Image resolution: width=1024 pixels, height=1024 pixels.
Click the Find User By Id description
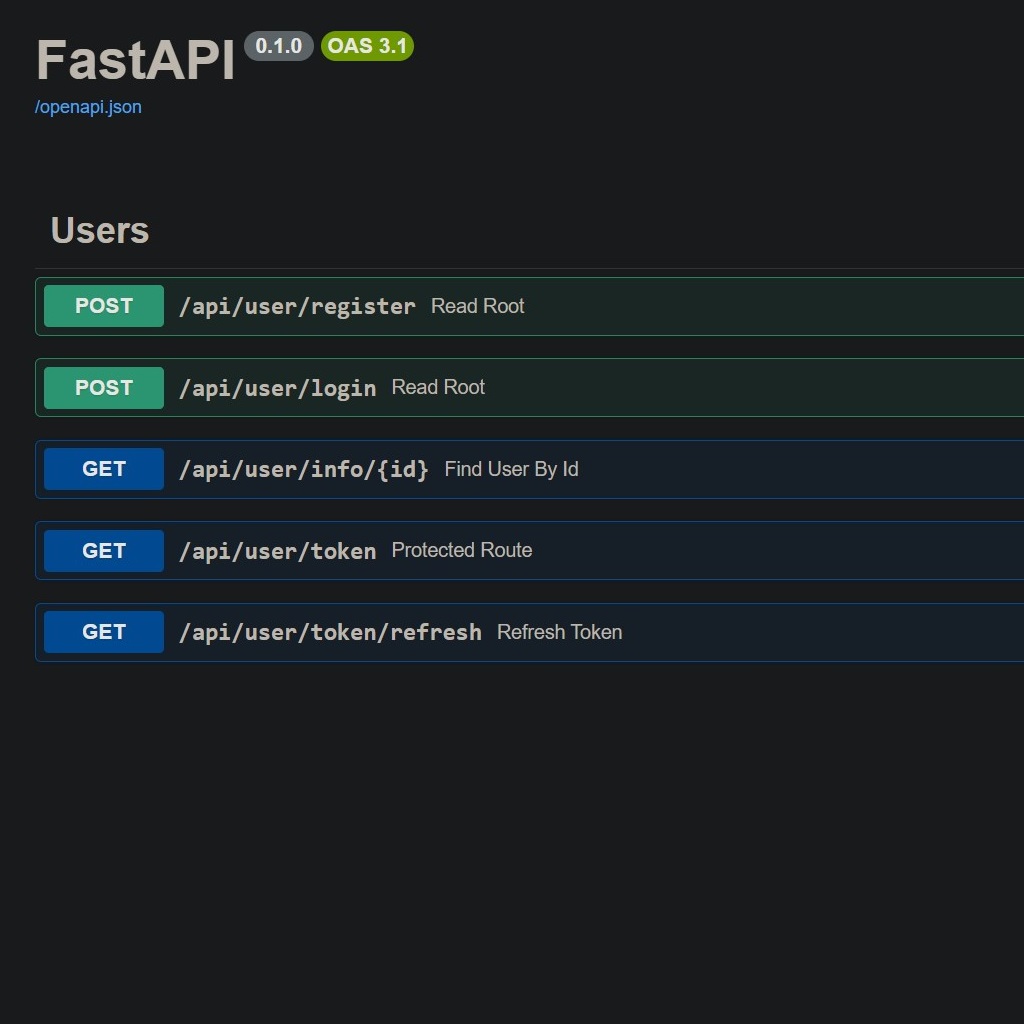pos(511,469)
